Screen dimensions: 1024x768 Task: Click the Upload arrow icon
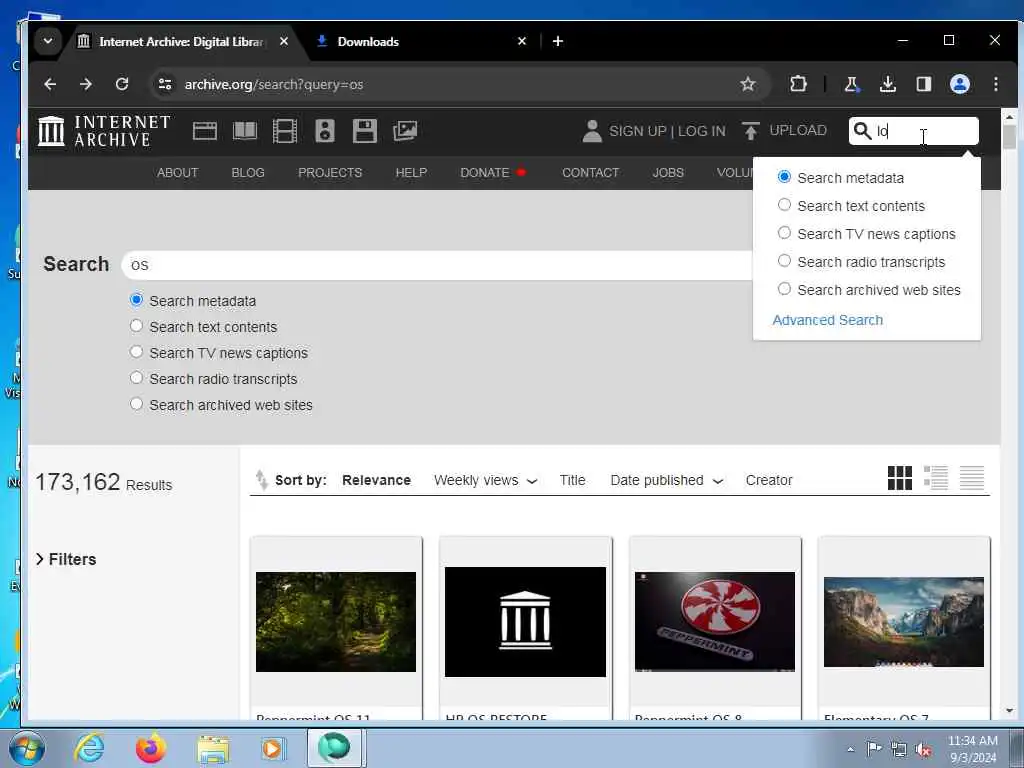tap(750, 131)
